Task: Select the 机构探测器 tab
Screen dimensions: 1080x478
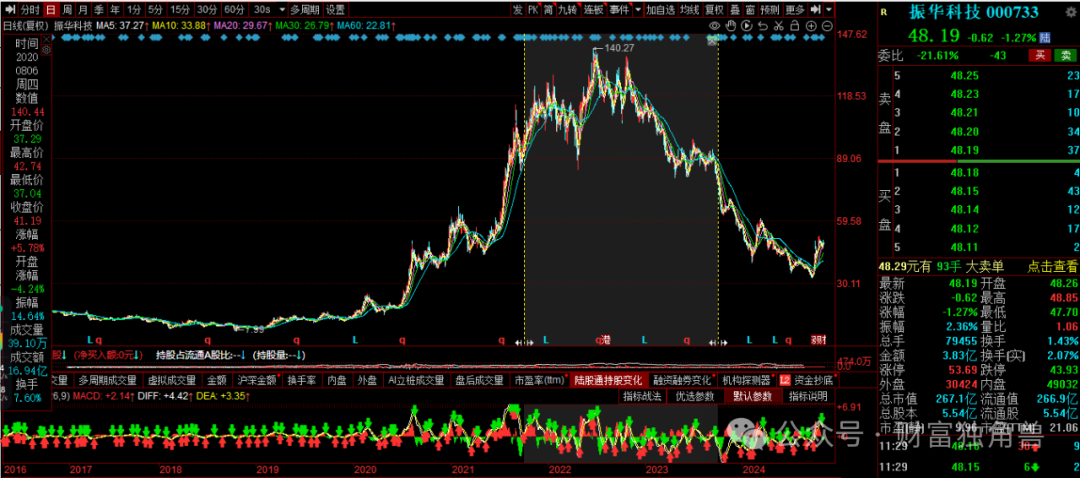Action: coord(746,380)
